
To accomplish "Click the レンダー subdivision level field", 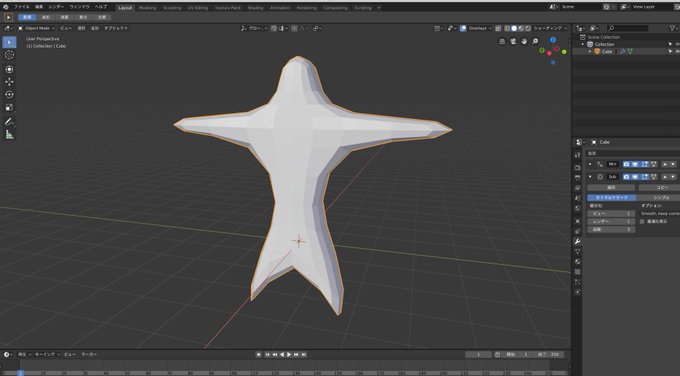I will click(x=611, y=222).
